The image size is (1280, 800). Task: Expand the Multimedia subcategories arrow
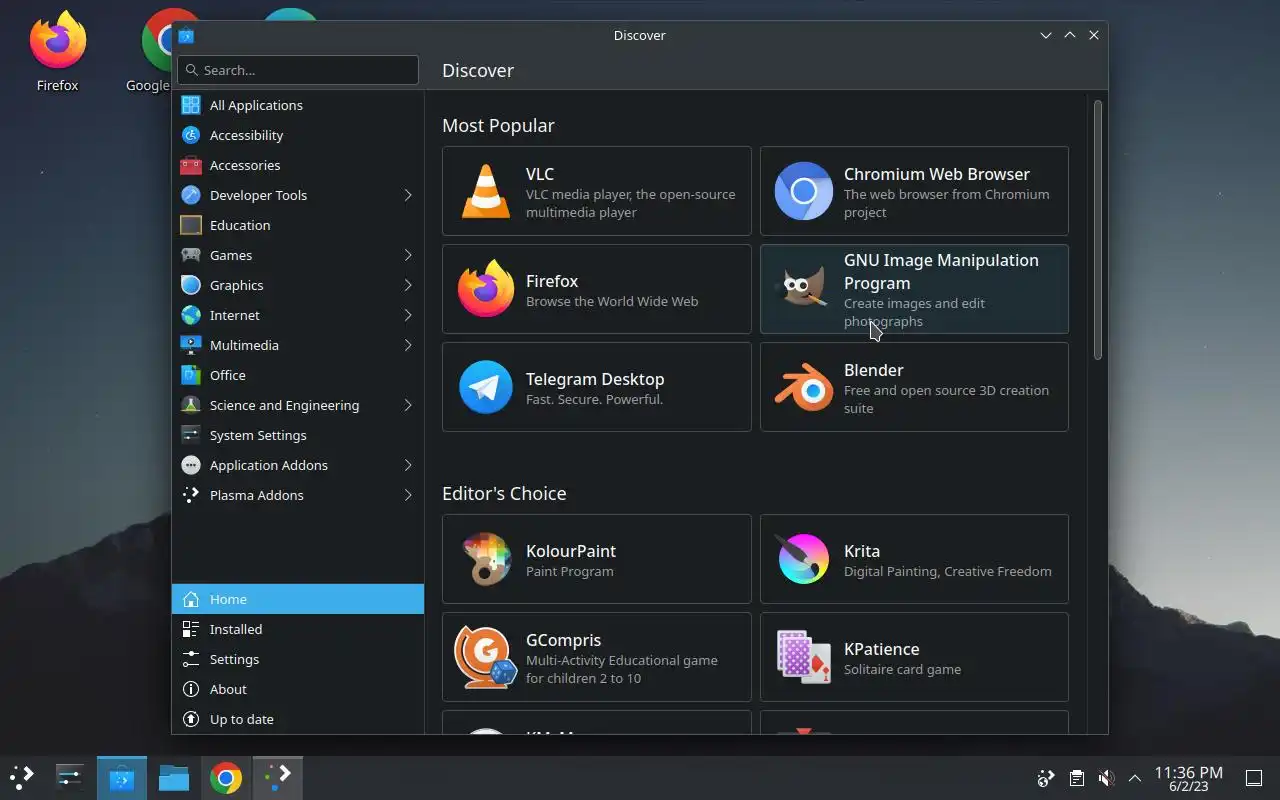408,345
